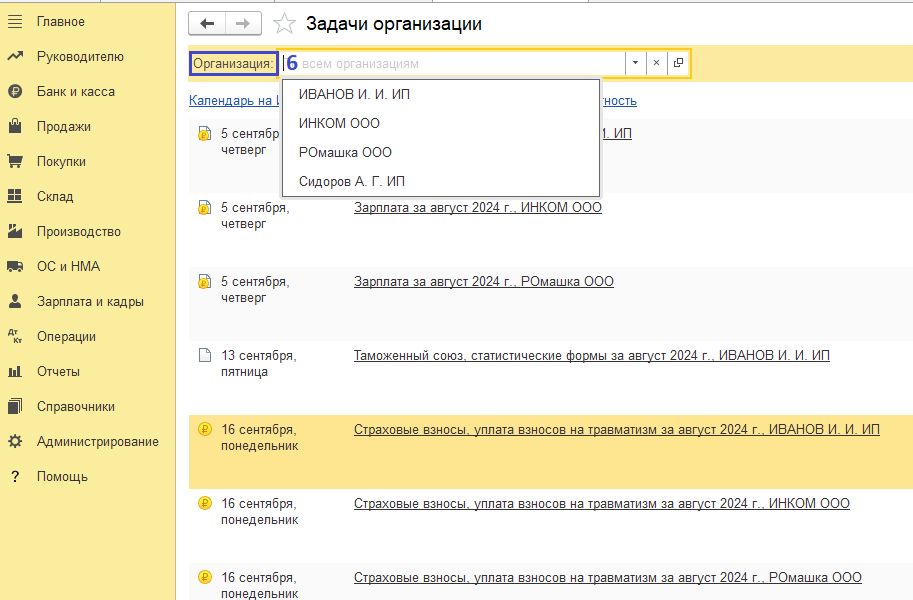Select ИВАНОВ И. И. ИП from list
The image size is (913, 600).
(x=354, y=95)
